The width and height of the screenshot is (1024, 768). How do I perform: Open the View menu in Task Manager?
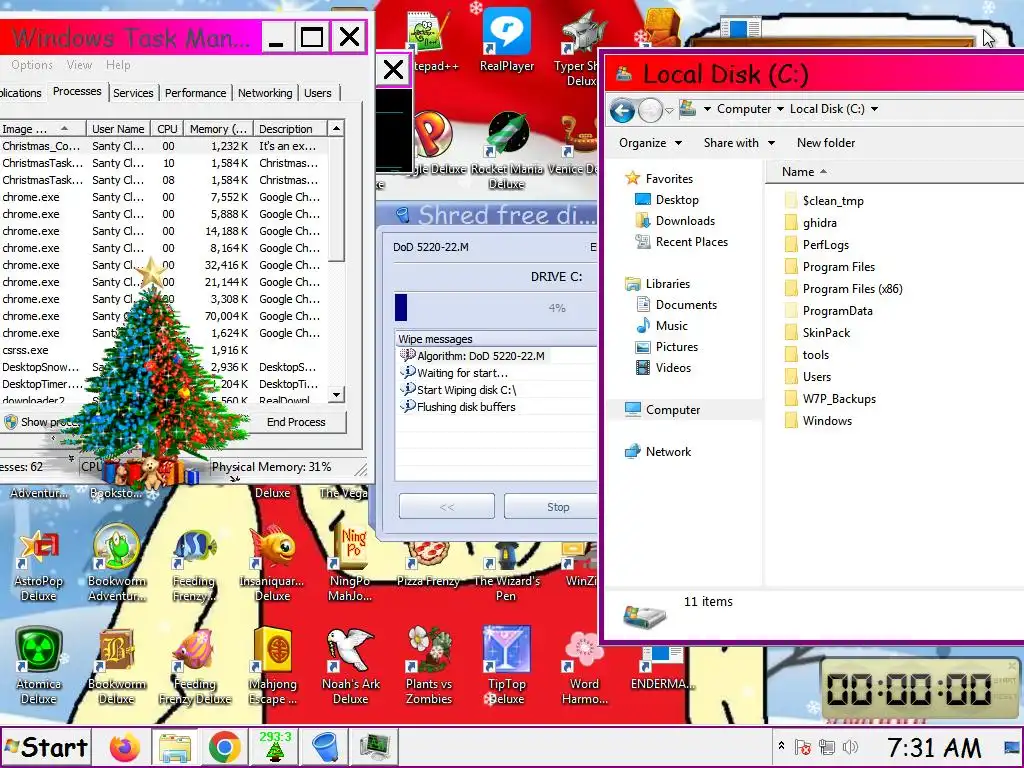coord(79,65)
